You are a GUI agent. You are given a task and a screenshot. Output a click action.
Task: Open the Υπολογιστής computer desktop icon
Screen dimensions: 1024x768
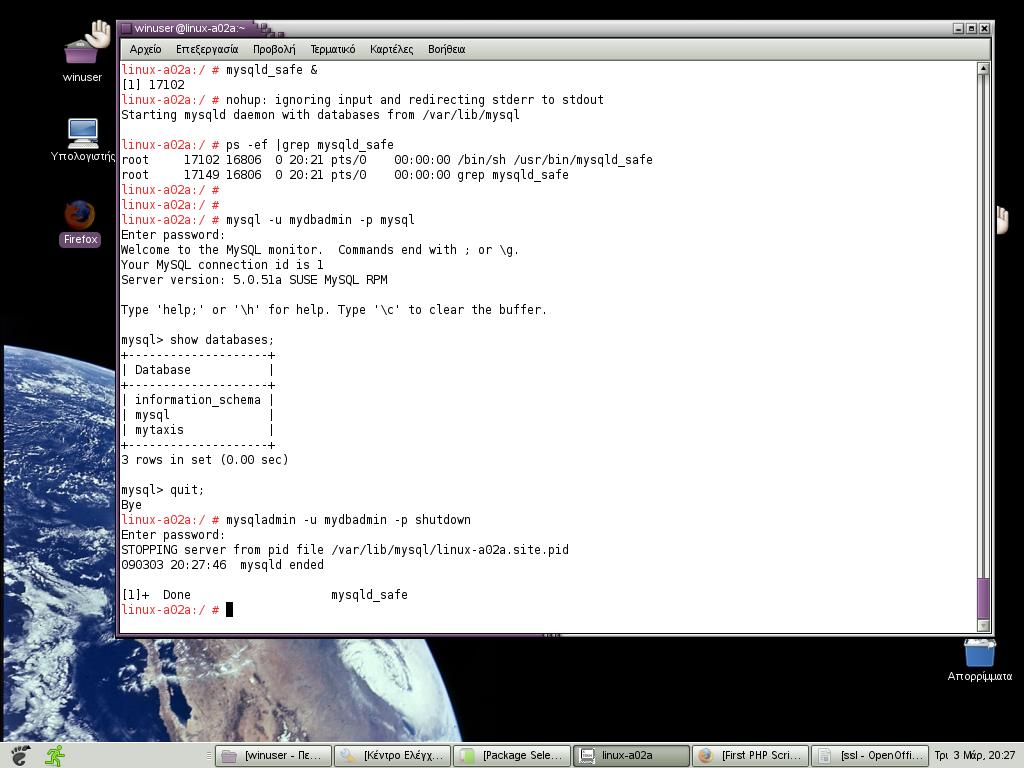(x=83, y=139)
